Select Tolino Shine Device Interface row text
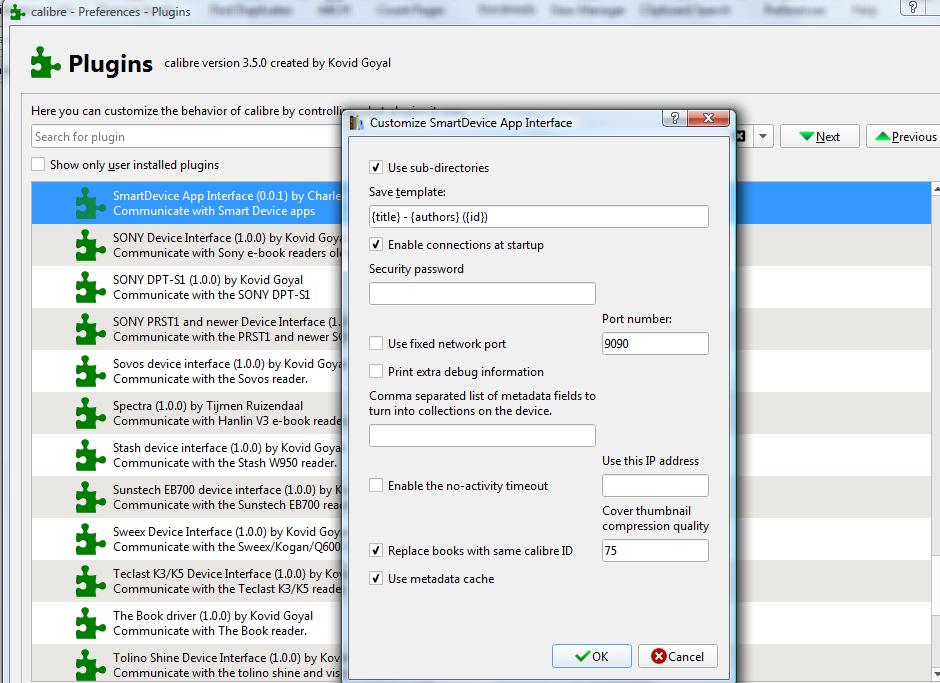This screenshot has height=683, width=940. coord(227,665)
